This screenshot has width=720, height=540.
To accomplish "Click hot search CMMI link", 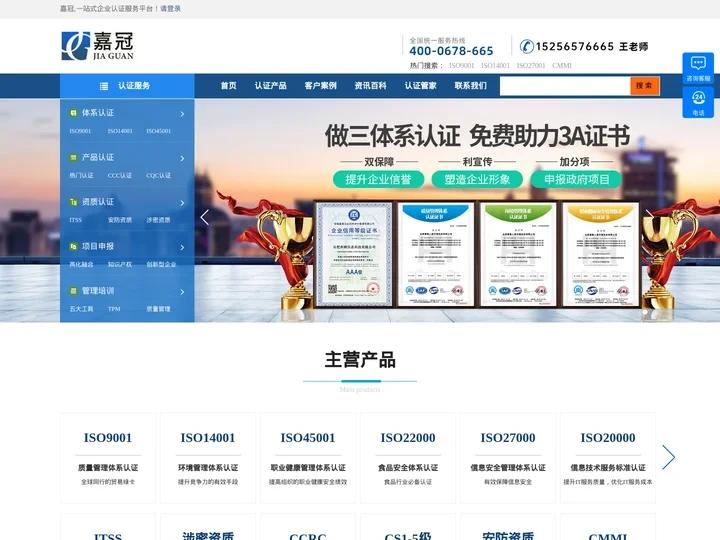I will (x=562, y=66).
